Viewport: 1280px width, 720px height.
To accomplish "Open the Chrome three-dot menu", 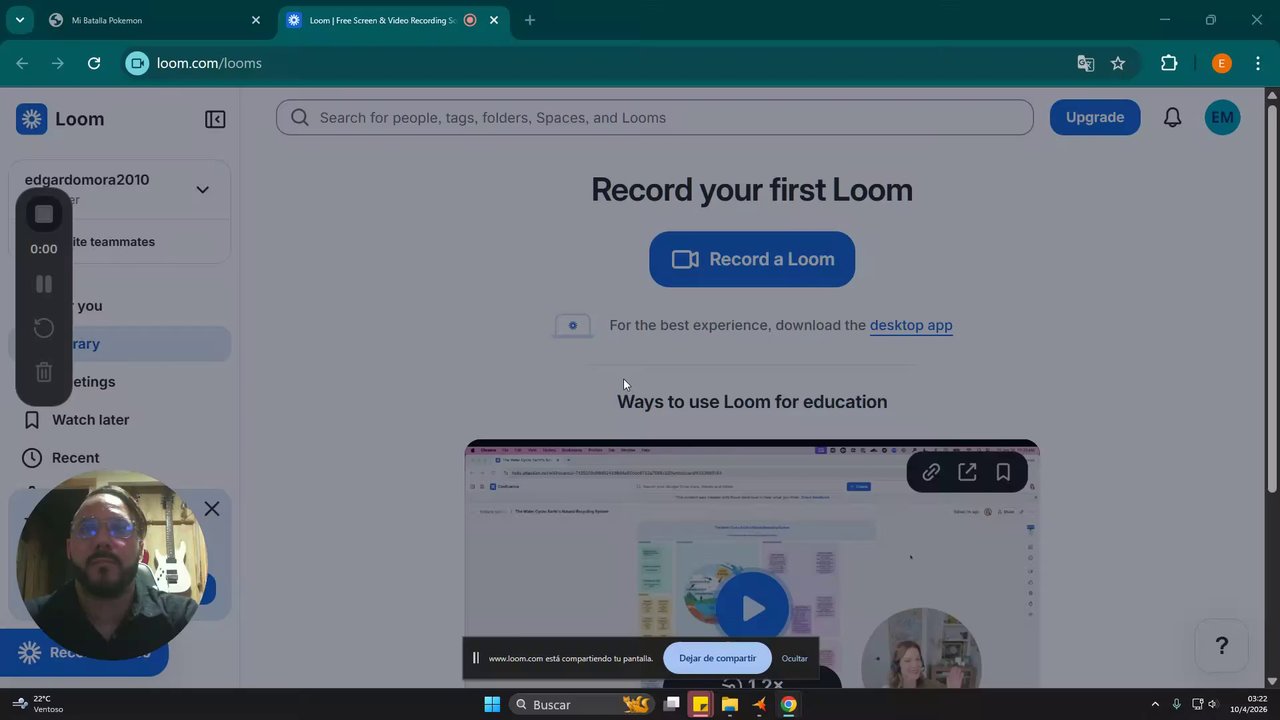I will click(1257, 63).
